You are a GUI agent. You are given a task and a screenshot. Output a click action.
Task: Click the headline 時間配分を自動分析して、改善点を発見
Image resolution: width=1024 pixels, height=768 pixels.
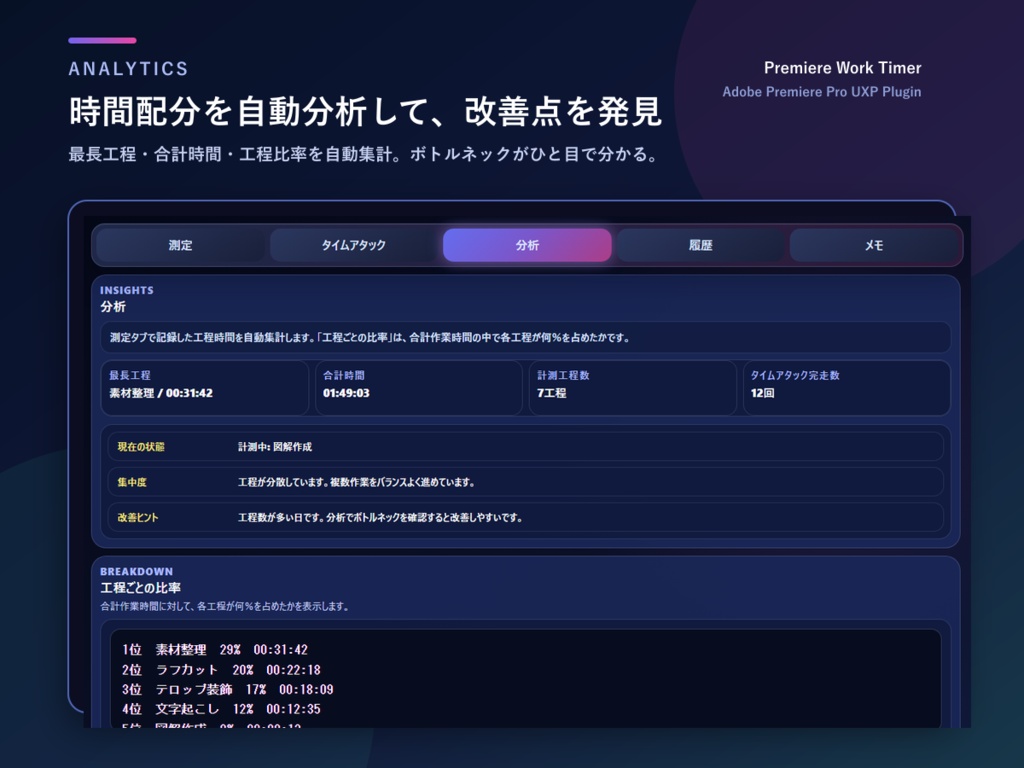[366, 112]
